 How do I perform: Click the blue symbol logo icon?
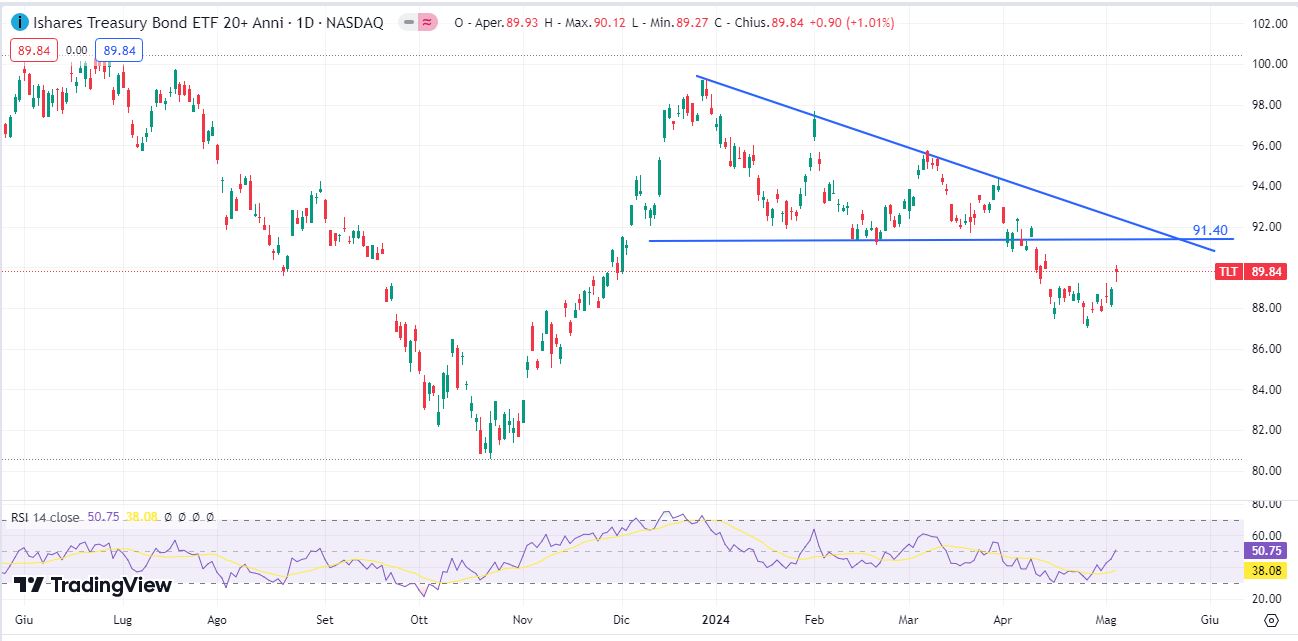click(18, 22)
